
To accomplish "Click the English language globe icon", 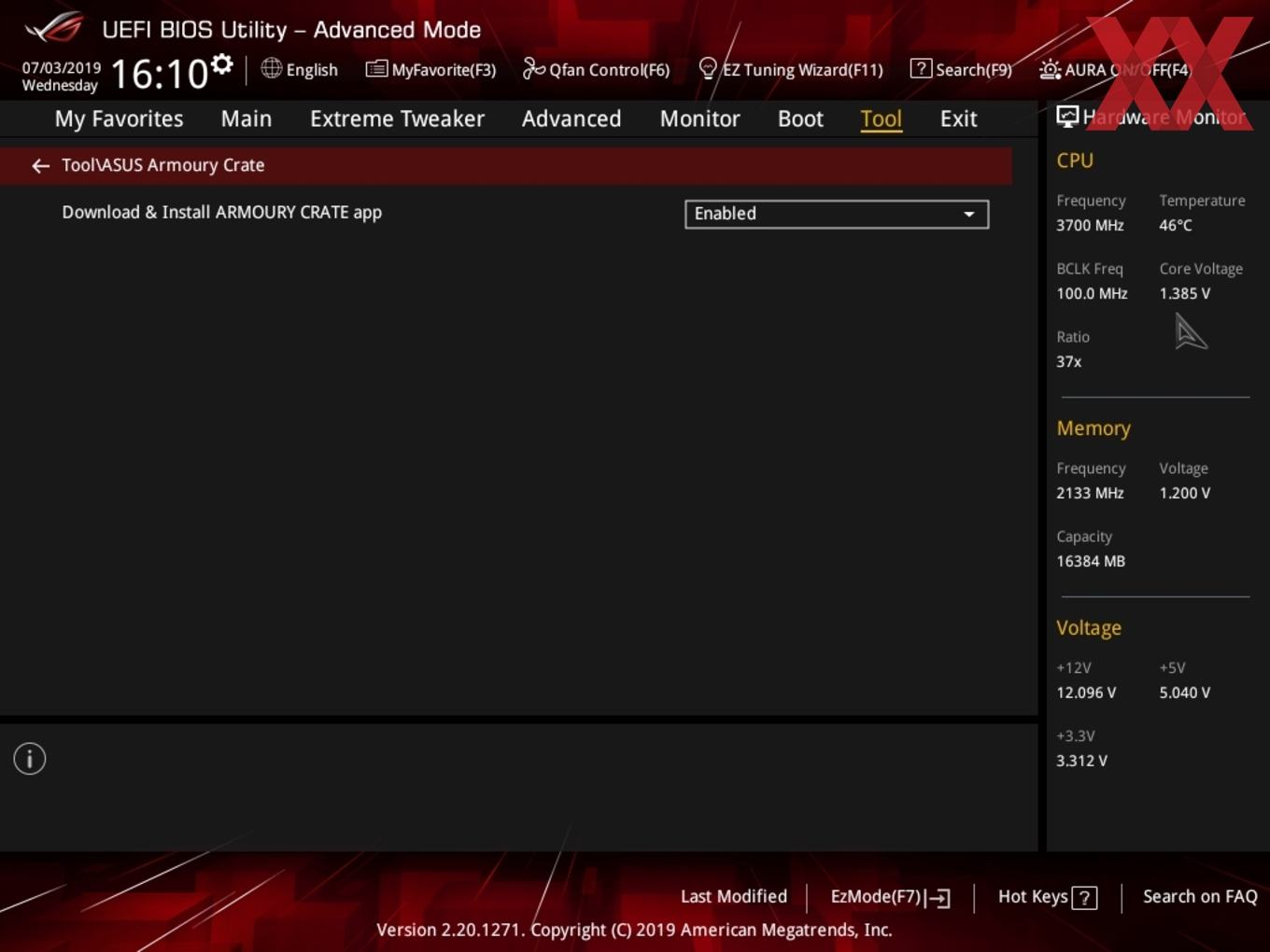I will point(271,68).
